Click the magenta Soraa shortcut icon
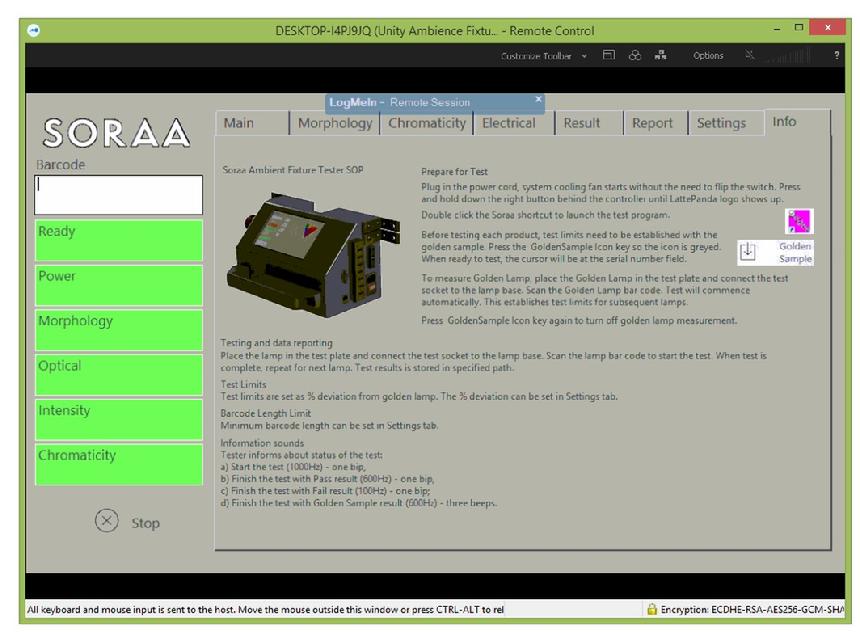 (x=799, y=221)
